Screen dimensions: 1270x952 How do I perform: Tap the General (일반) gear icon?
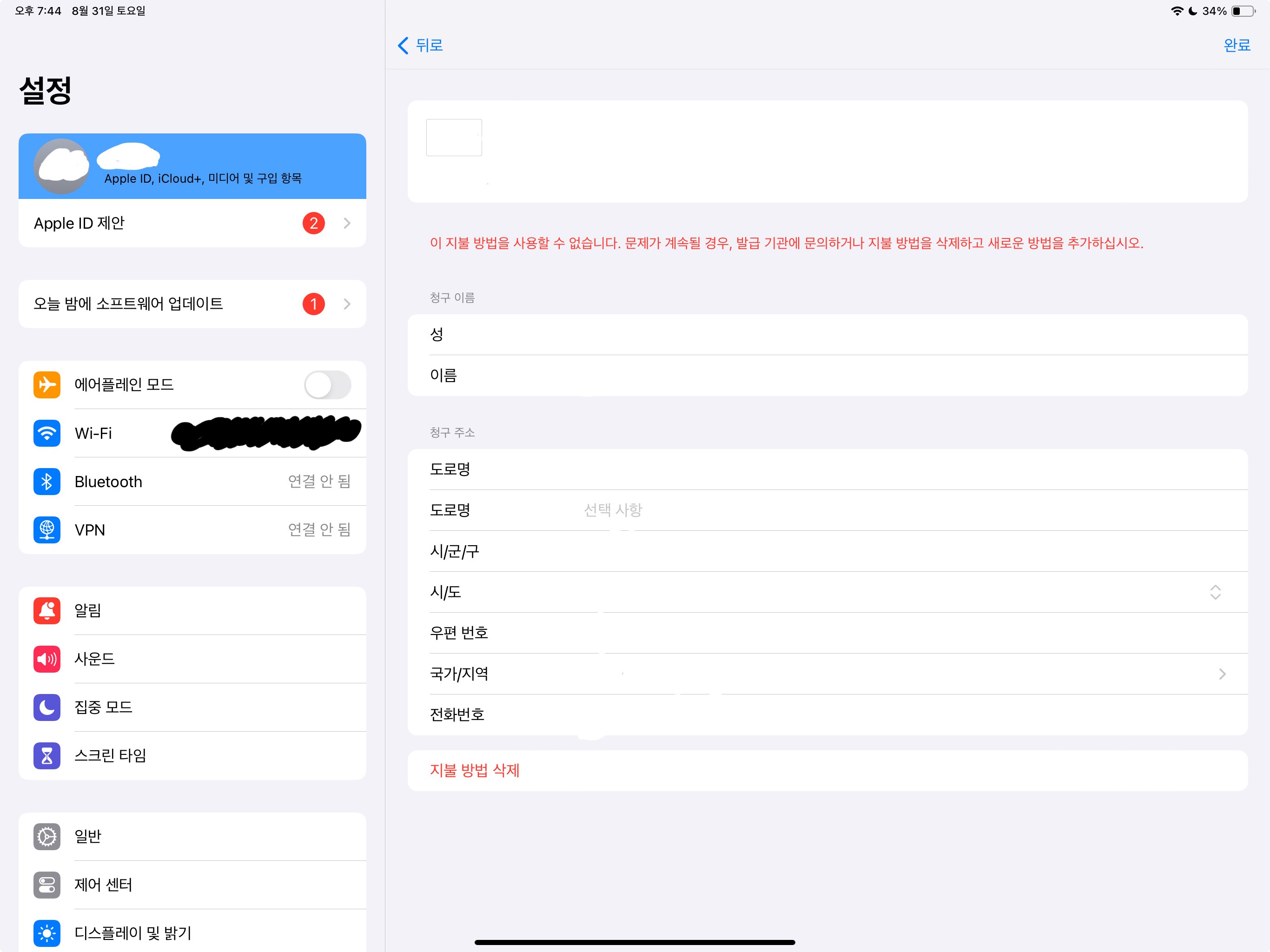point(46,836)
